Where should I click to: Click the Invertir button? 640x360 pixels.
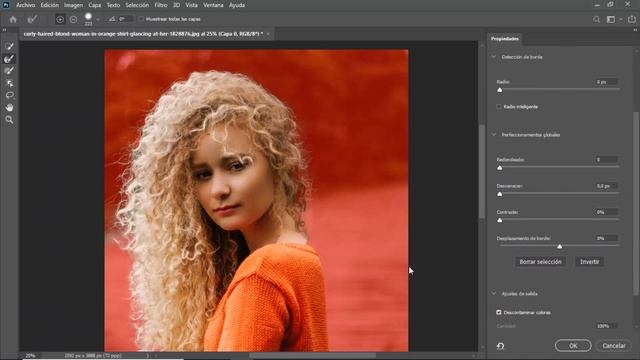click(x=589, y=262)
